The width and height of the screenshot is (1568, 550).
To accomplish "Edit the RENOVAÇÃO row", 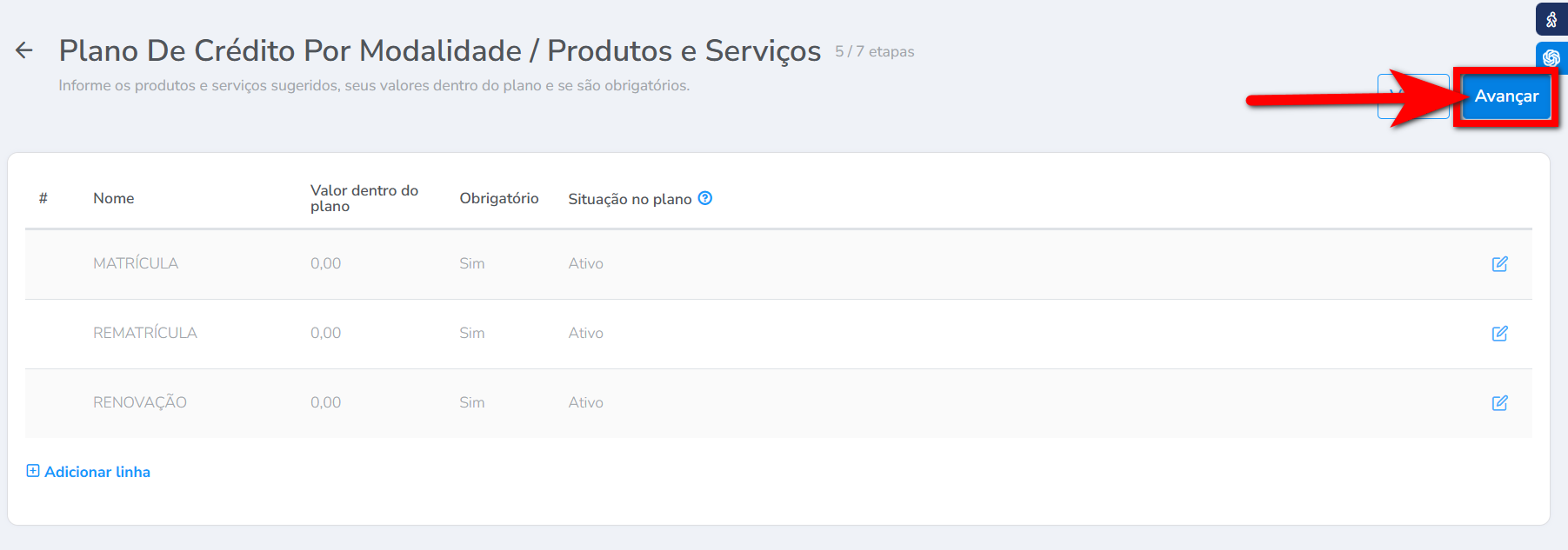I will [1499, 403].
